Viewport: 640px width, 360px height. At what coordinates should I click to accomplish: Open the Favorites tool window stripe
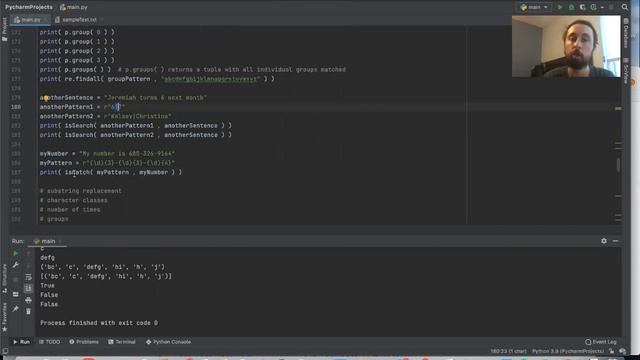4,318
